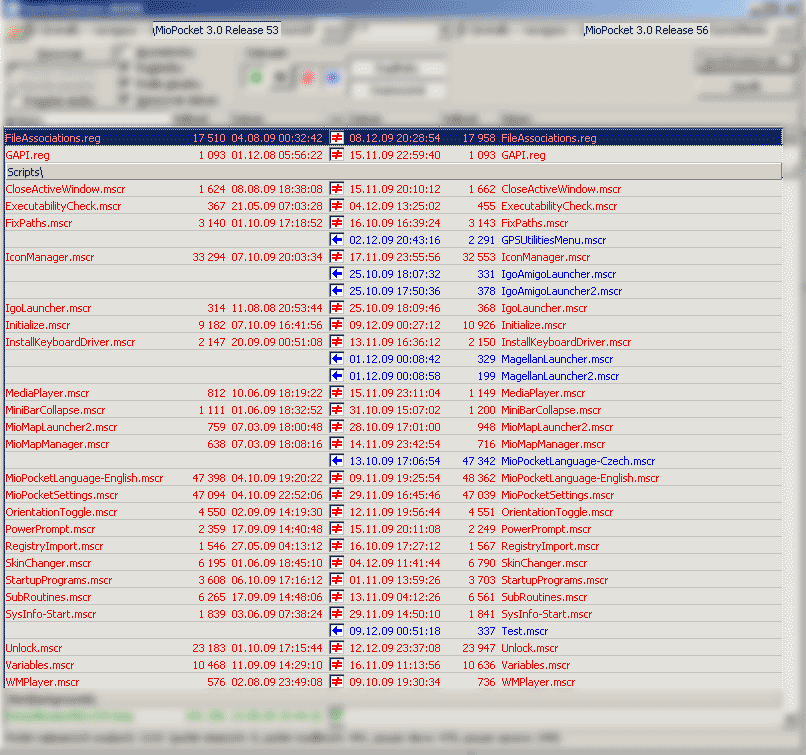
Task: Click the size value 23 183
Action: click(x=209, y=648)
